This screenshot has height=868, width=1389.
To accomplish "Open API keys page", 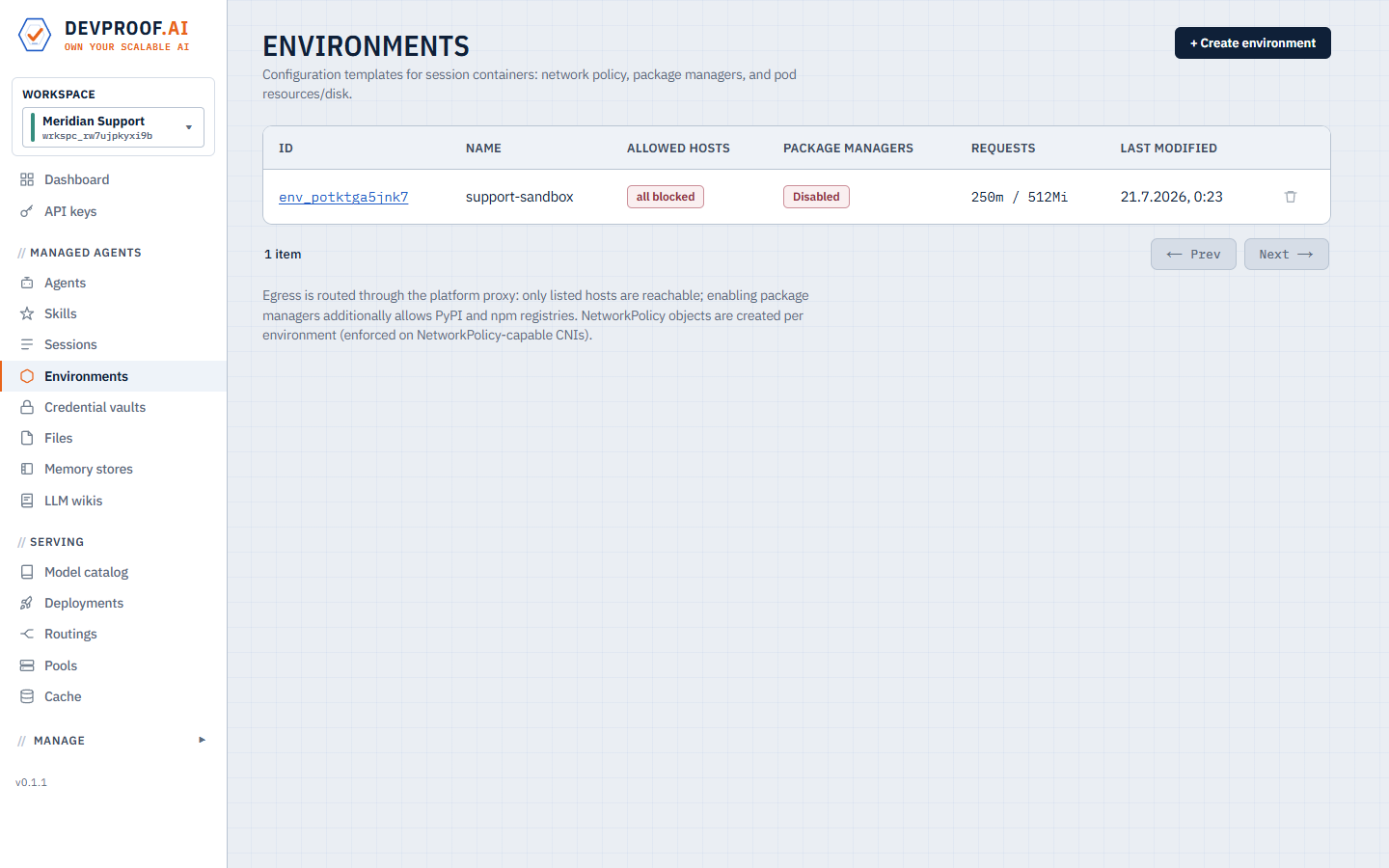I will pos(113,211).
